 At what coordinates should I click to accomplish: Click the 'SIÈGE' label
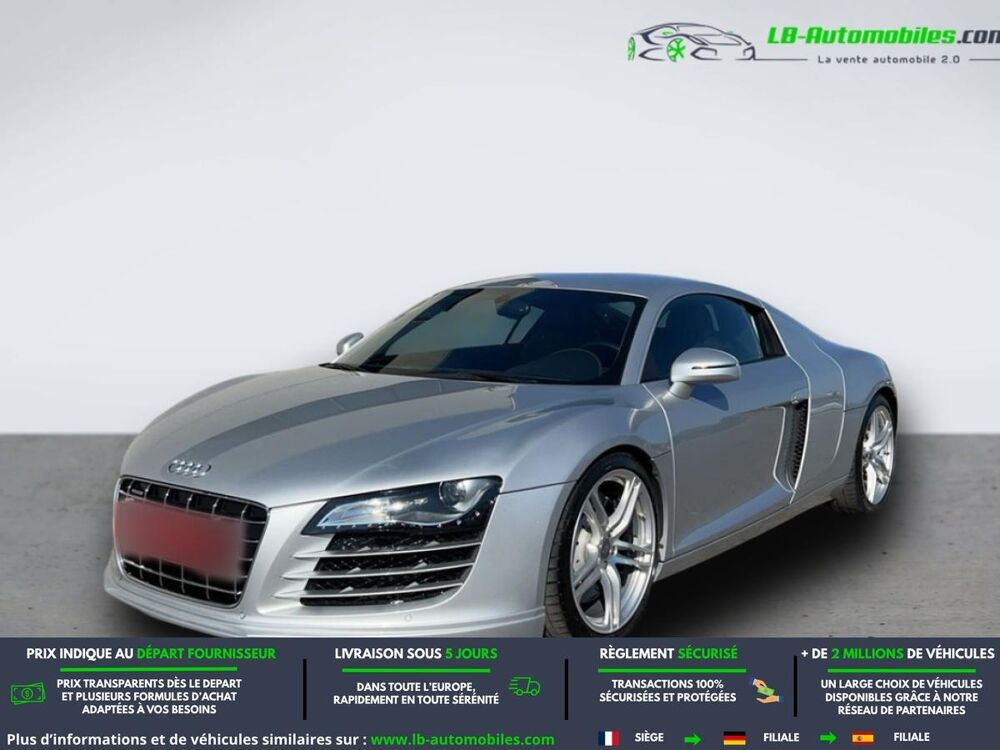coord(649,737)
